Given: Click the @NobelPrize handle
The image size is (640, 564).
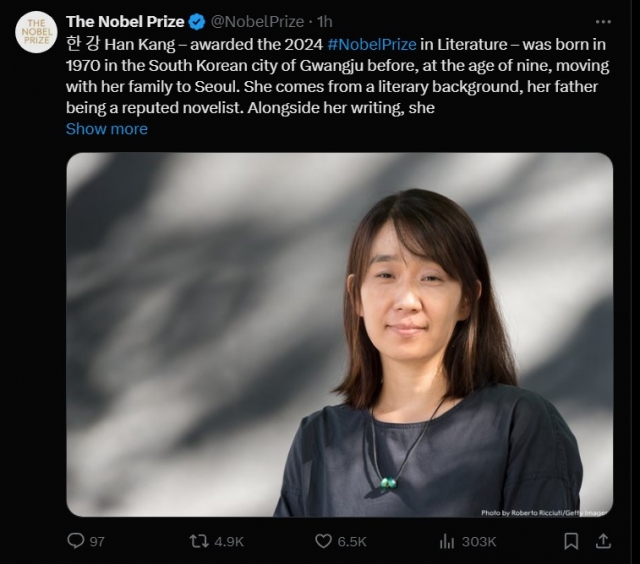Looking at the screenshot, I should [x=257, y=22].
